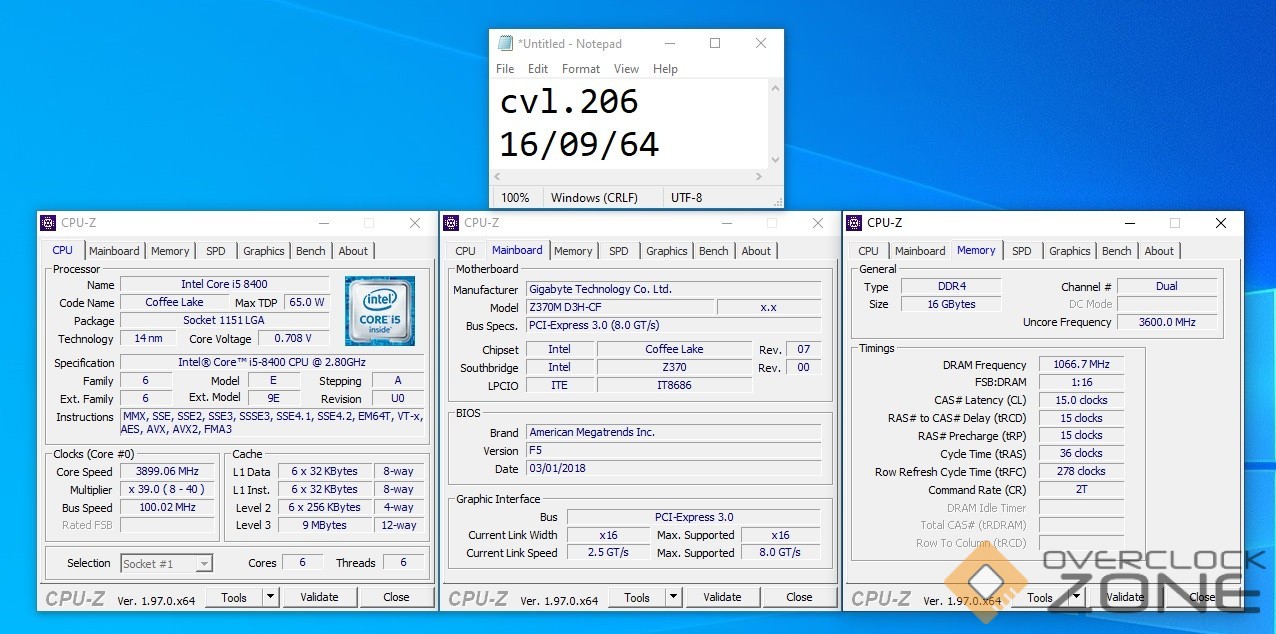
Task: Click the CPU-Z title bar icon in the Memory window
Action: tap(854, 223)
